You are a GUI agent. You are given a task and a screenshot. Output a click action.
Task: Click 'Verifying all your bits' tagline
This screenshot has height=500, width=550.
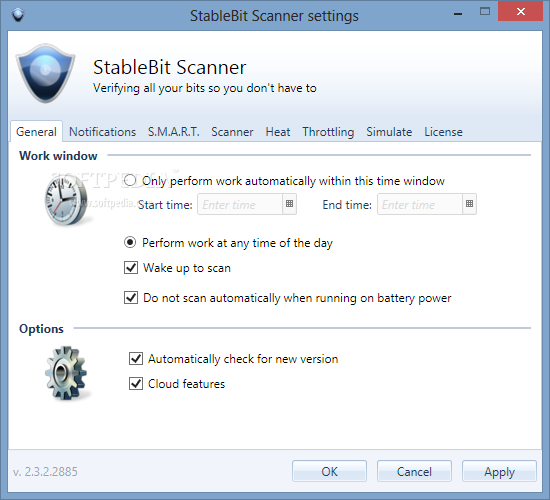pos(205,88)
